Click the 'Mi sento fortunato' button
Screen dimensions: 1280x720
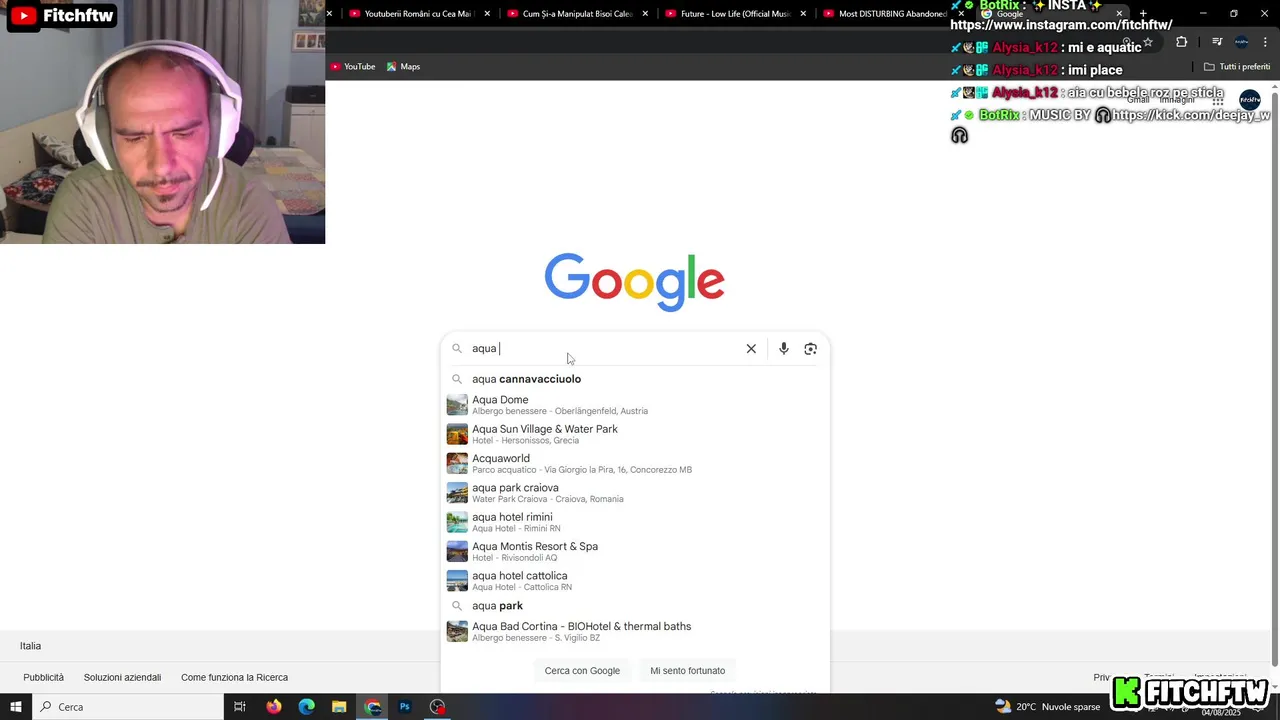[x=688, y=671]
